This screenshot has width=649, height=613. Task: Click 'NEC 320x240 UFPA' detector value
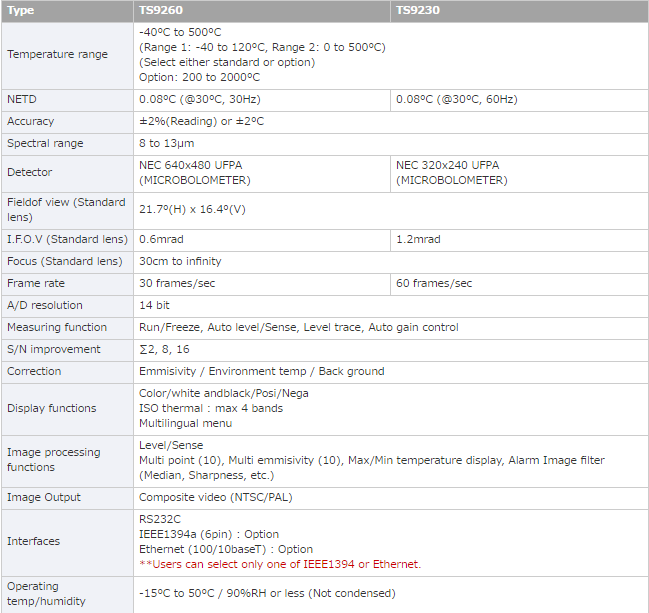[447, 165]
